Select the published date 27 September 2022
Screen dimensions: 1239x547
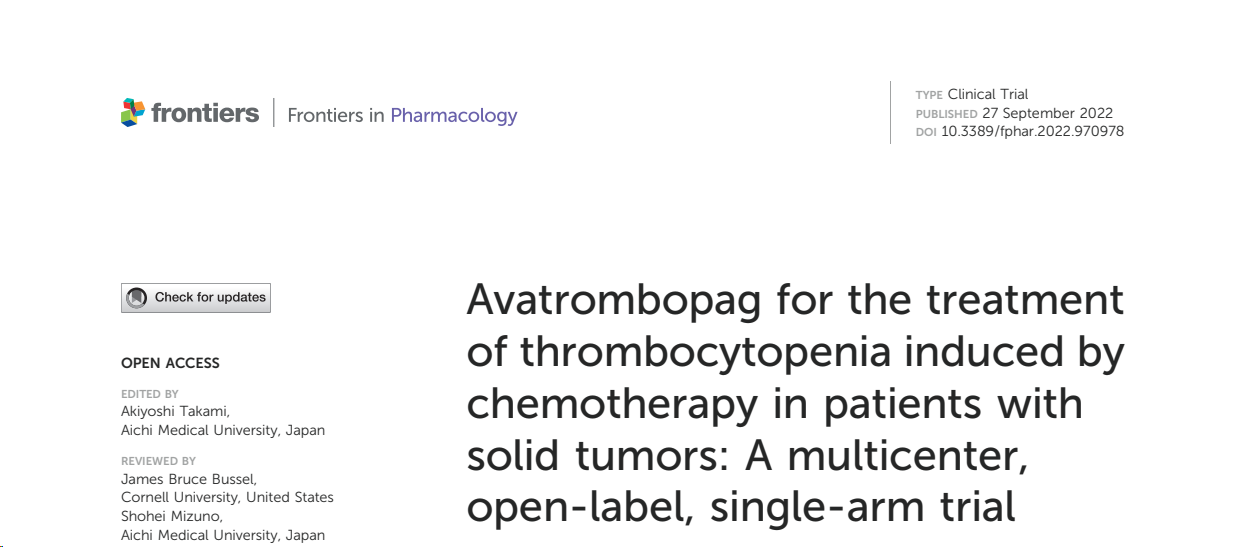click(1047, 113)
